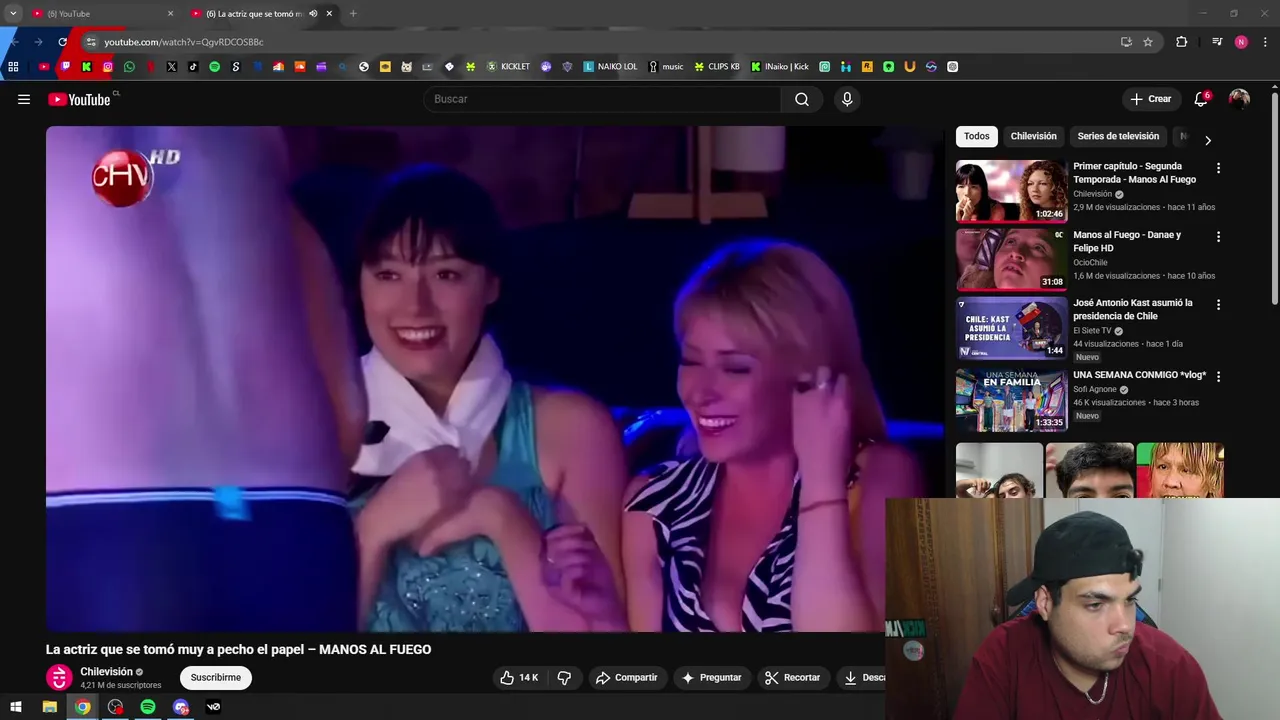
Task: Open Manos al Fuego Danae y Felipe thumbnail
Action: 1011,259
